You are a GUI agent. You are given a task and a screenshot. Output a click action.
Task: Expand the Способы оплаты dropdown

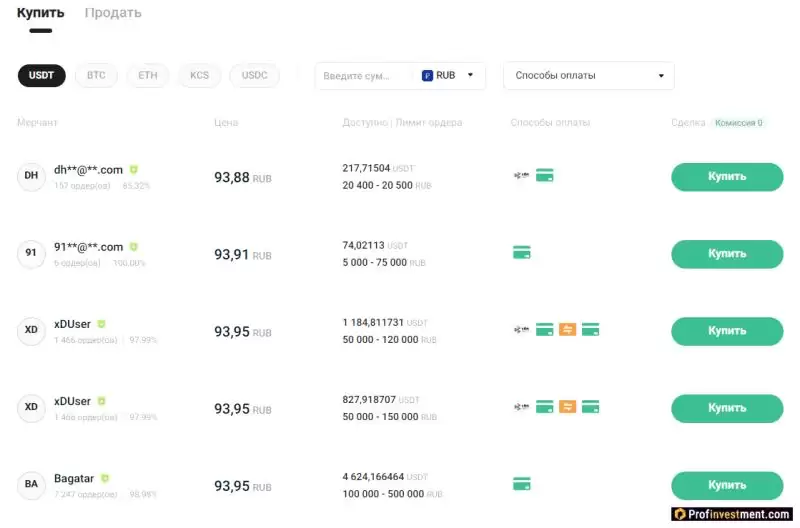pyautogui.click(x=588, y=76)
